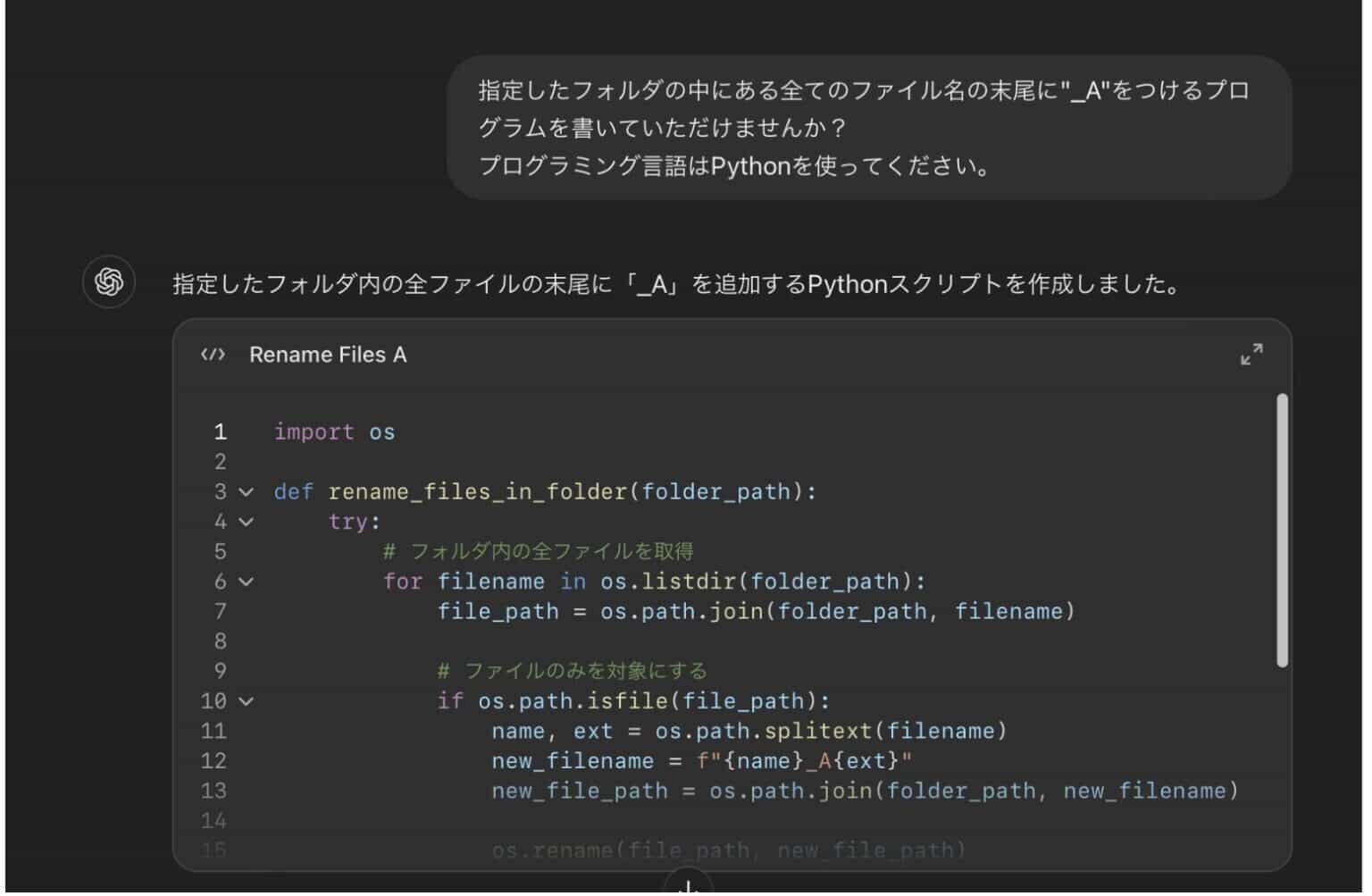Select the import os statement
The height and width of the screenshot is (896, 1372).
click(334, 431)
